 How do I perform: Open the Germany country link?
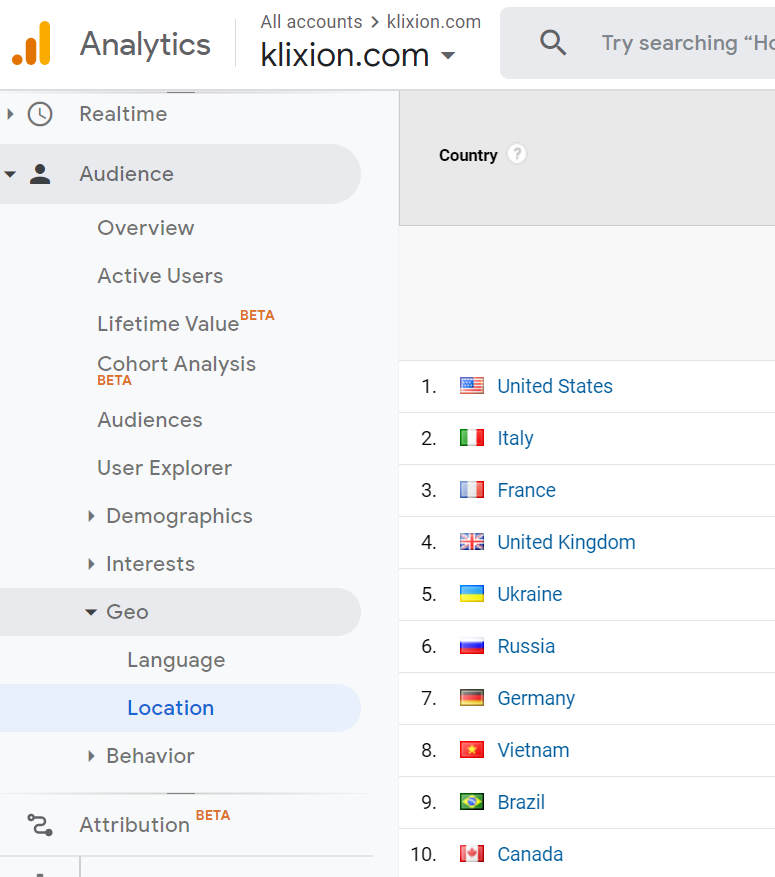(536, 698)
